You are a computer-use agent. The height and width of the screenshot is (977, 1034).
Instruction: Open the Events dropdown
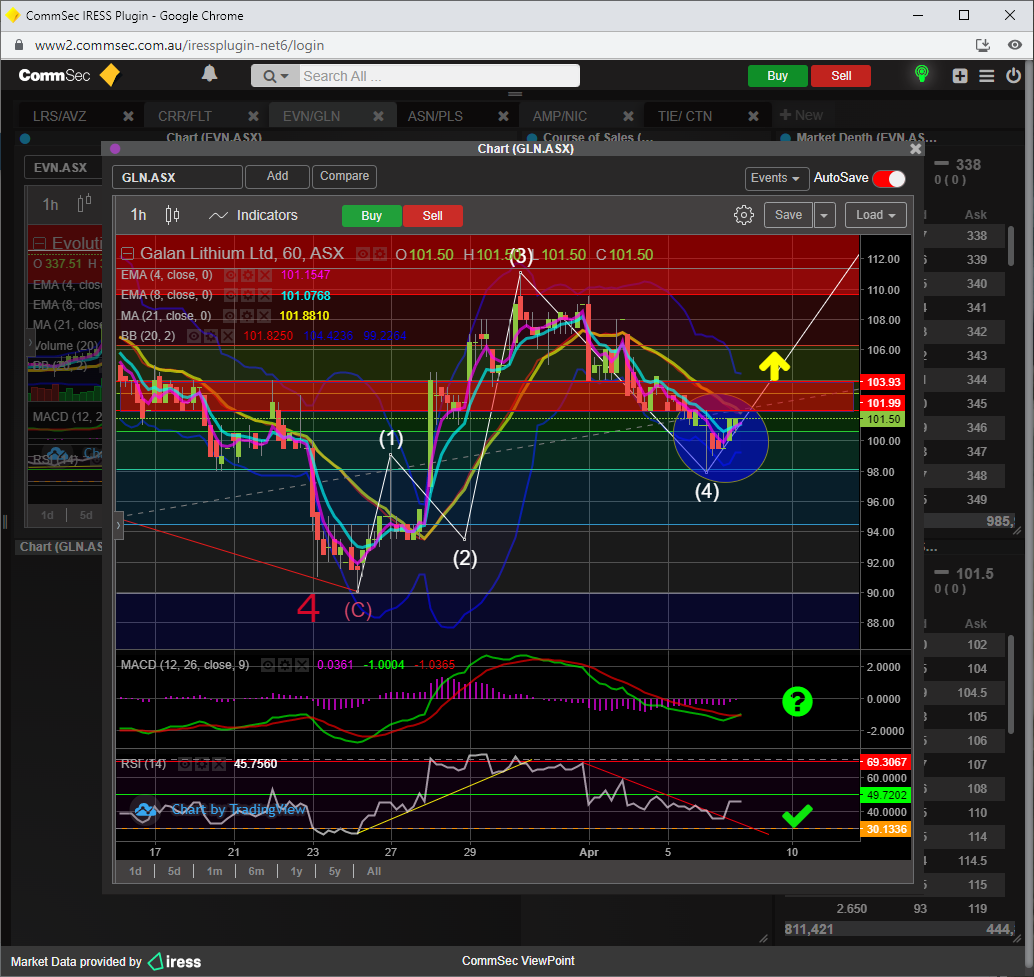point(776,178)
